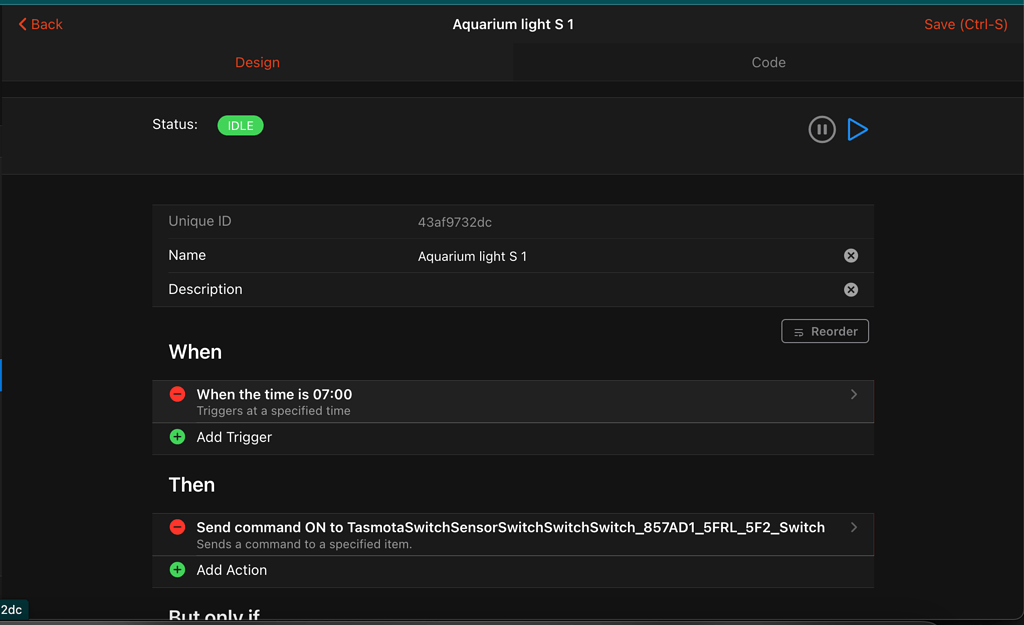The width and height of the screenshot is (1024, 625).
Task: Clear the Description field using its x icon
Action: (851, 289)
